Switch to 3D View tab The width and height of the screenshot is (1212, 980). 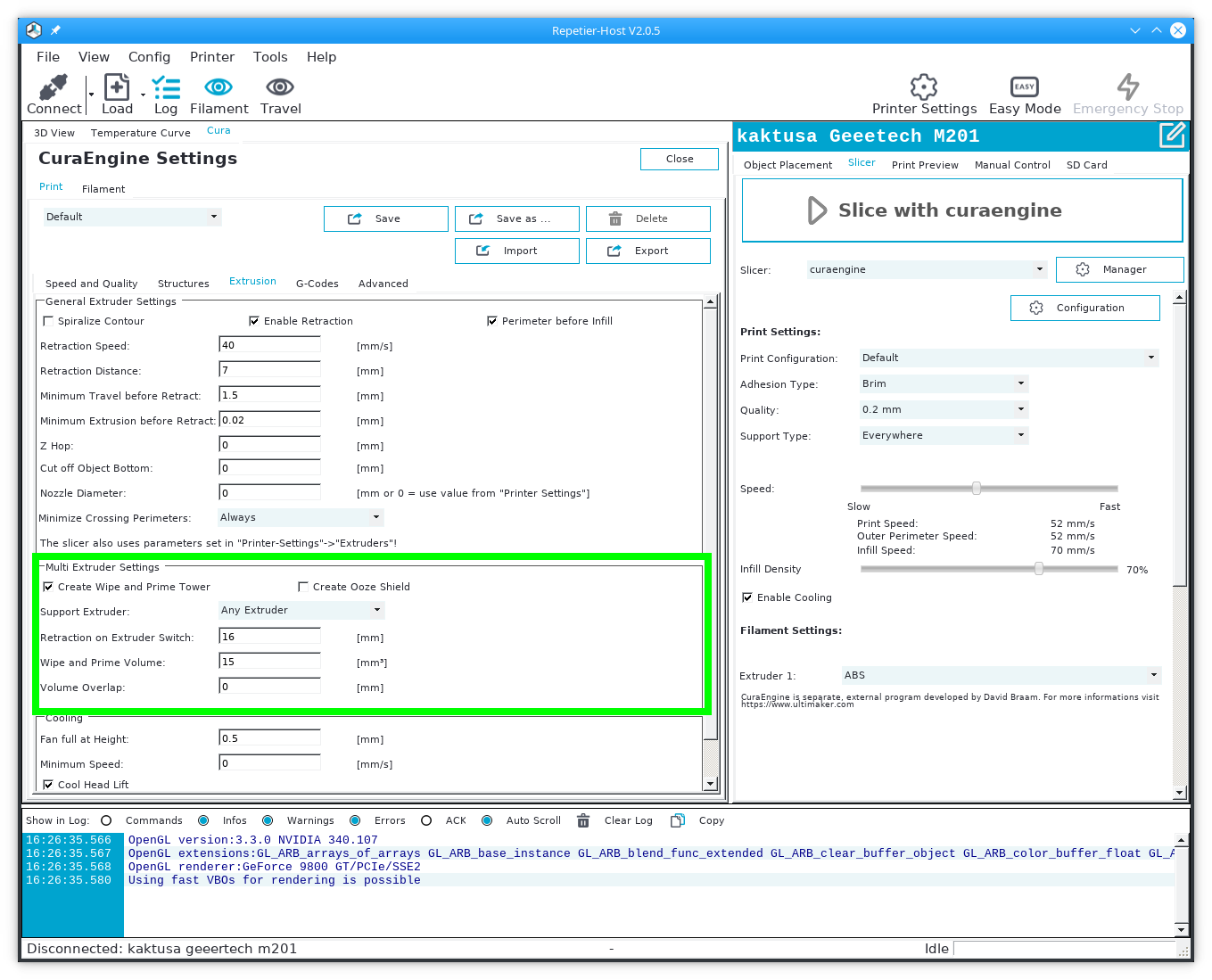[54, 133]
